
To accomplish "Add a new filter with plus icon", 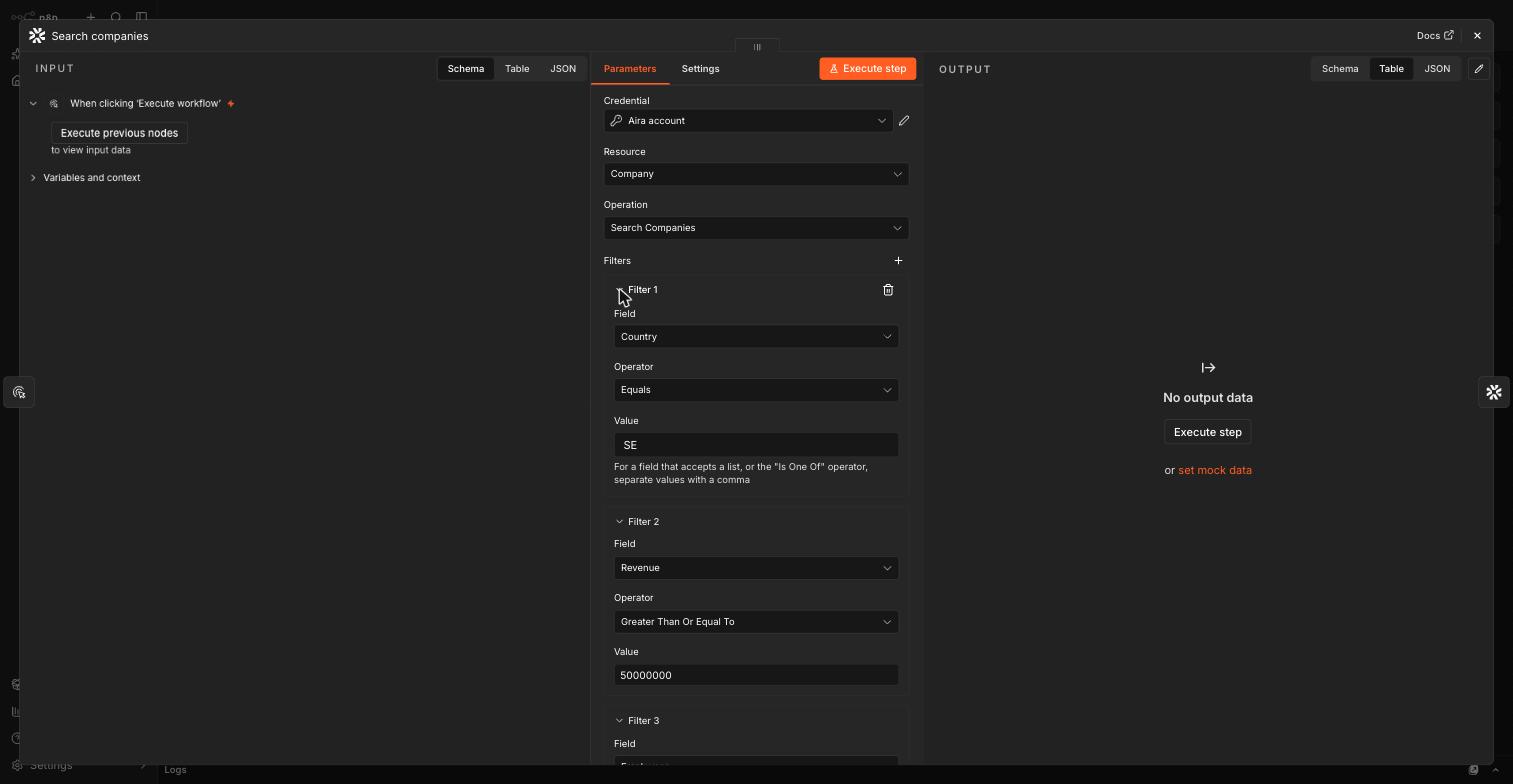I will [x=898, y=261].
